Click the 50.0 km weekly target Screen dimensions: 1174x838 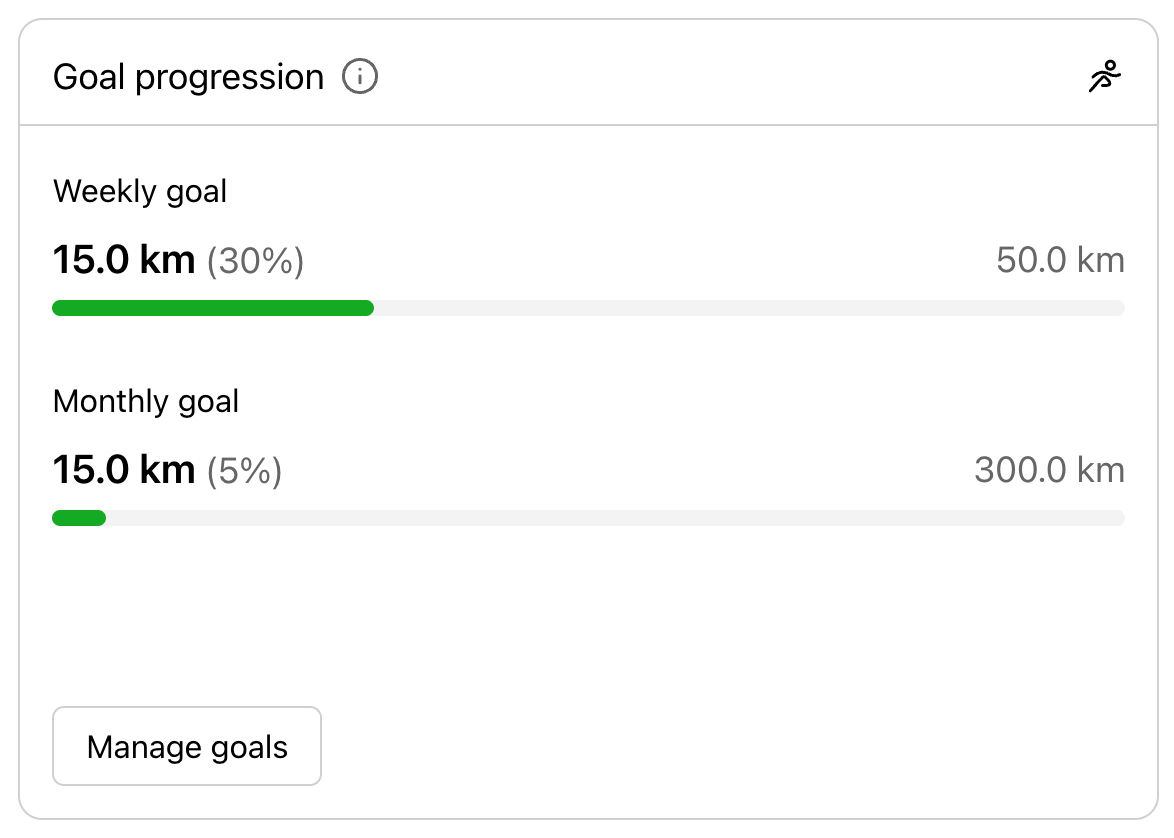(x=1060, y=262)
